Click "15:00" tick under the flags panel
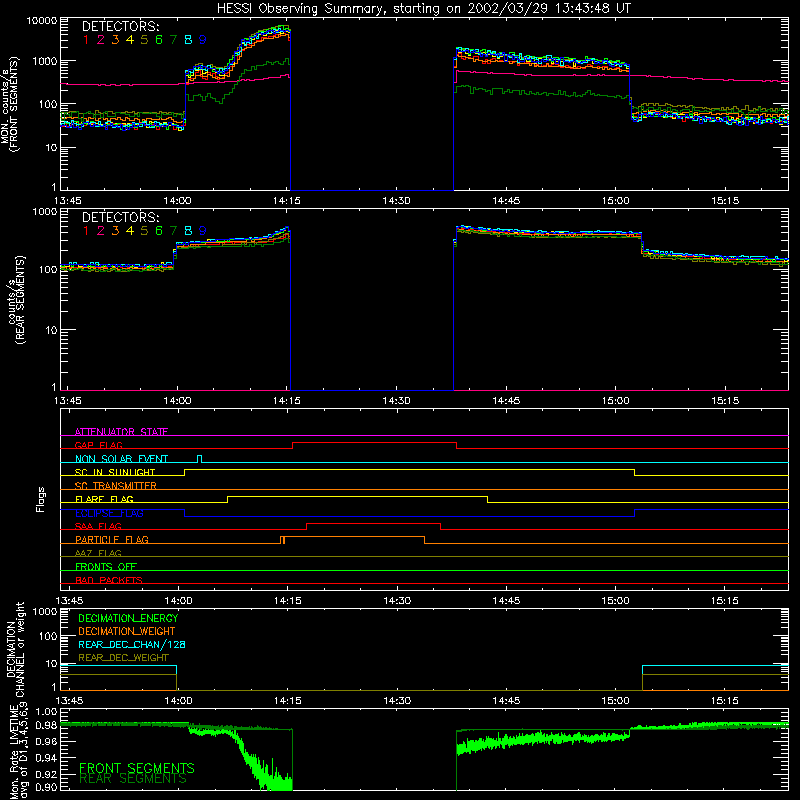Image resolution: width=800 pixels, height=800 pixels. point(615,601)
